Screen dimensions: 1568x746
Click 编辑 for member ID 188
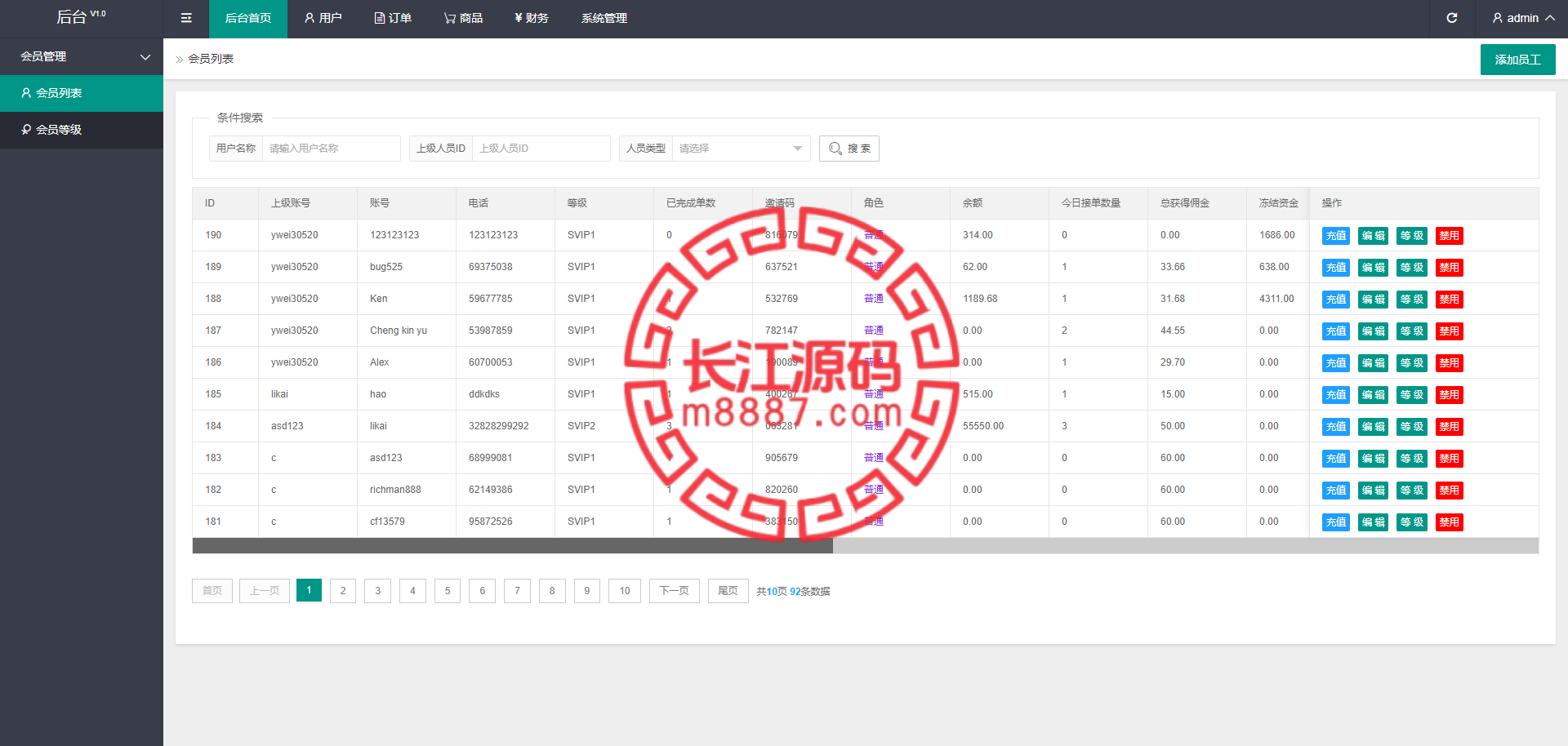[1373, 300]
